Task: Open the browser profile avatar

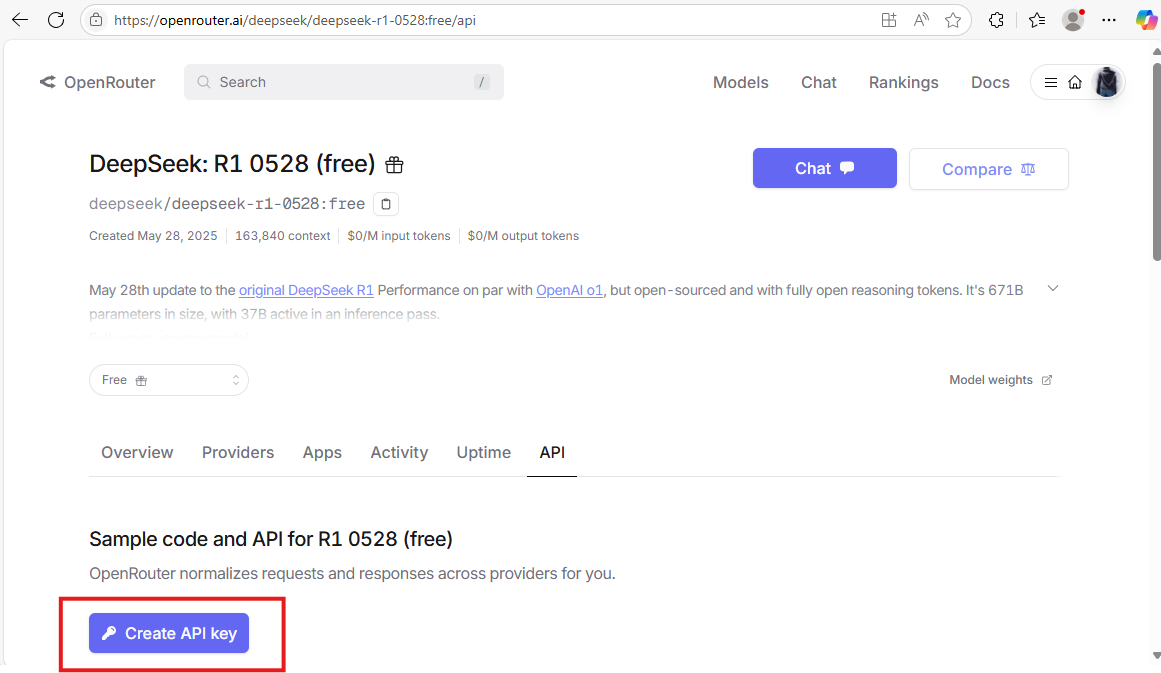Action: point(1073,20)
